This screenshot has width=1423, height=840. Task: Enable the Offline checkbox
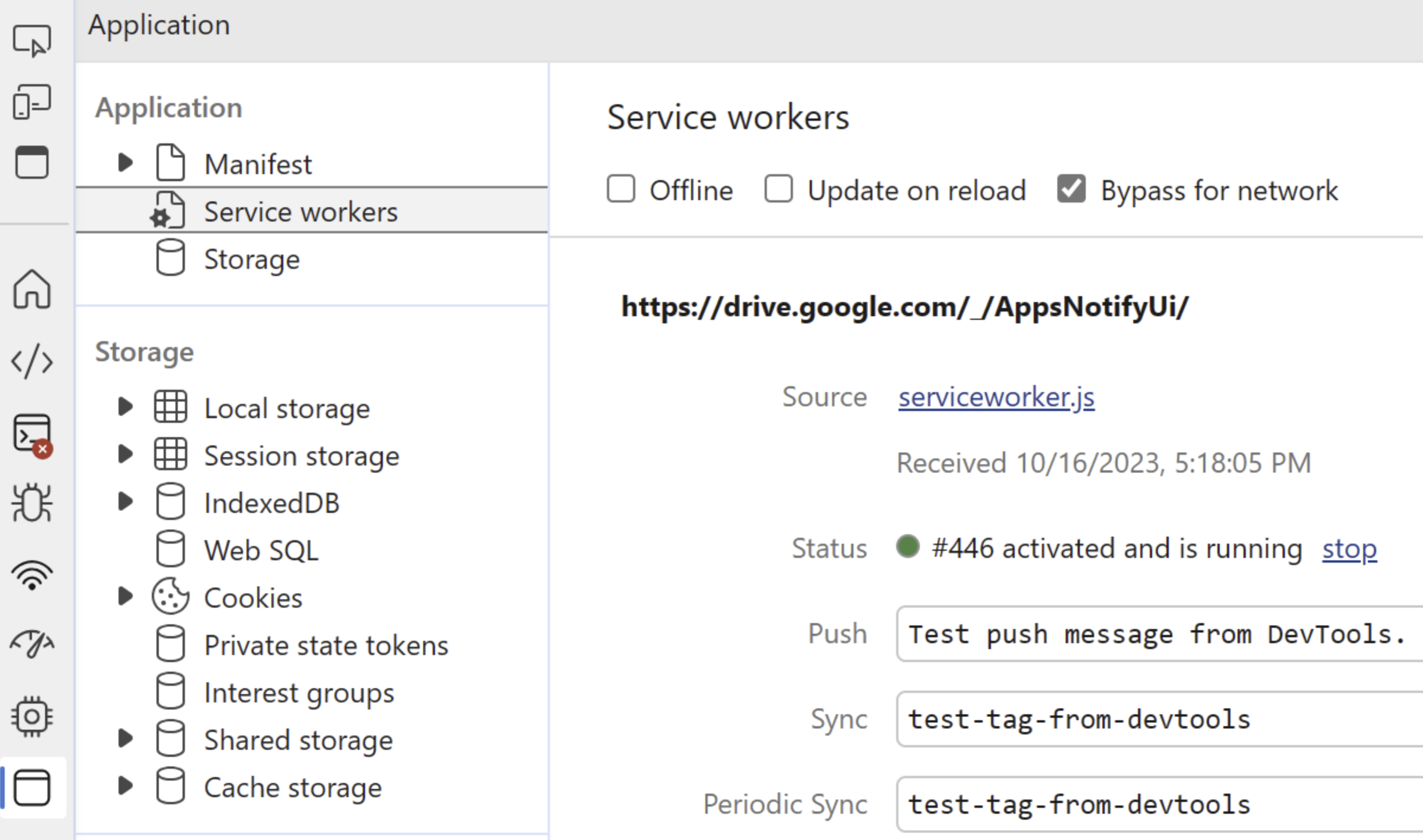(621, 189)
